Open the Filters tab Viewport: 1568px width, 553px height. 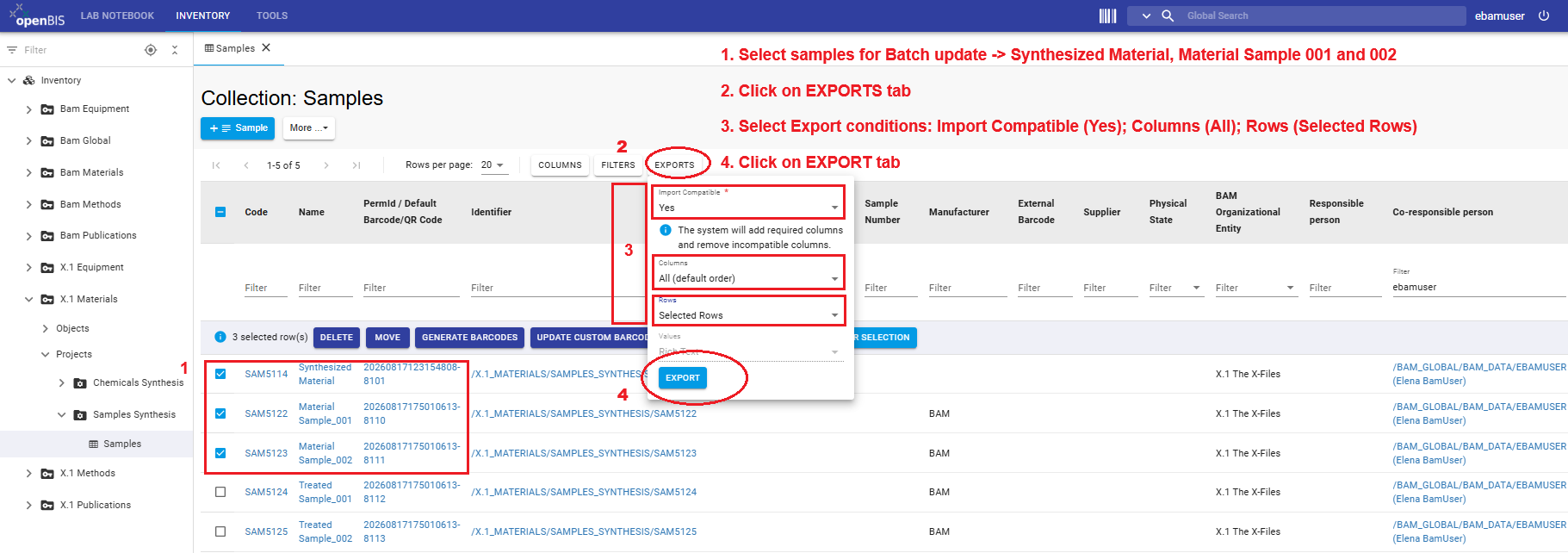click(618, 165)
